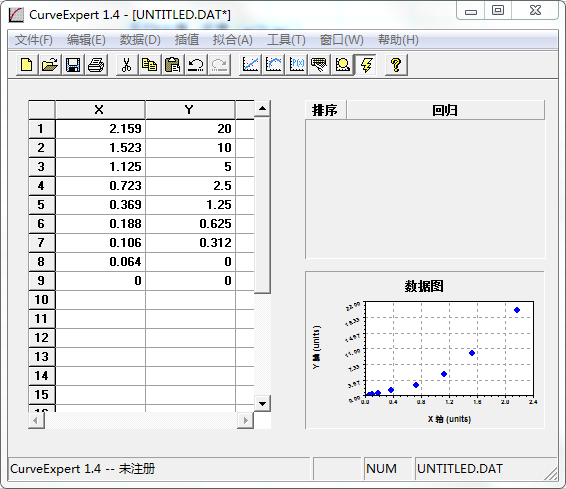566x489 pixels.
Task: Cut selection with the scissors icon
Action: pos(127,65)
